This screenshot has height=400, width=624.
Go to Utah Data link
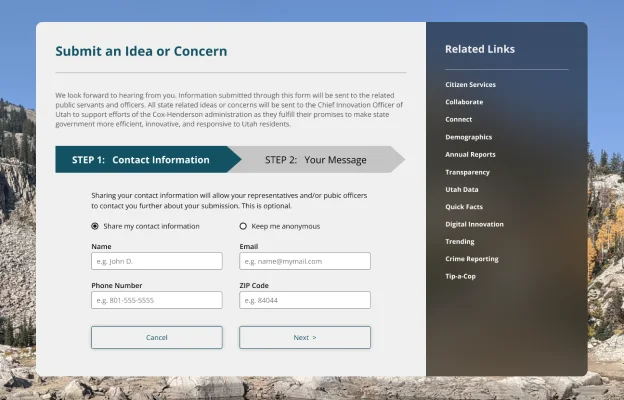pyautogui.click(x=462, y=189)
